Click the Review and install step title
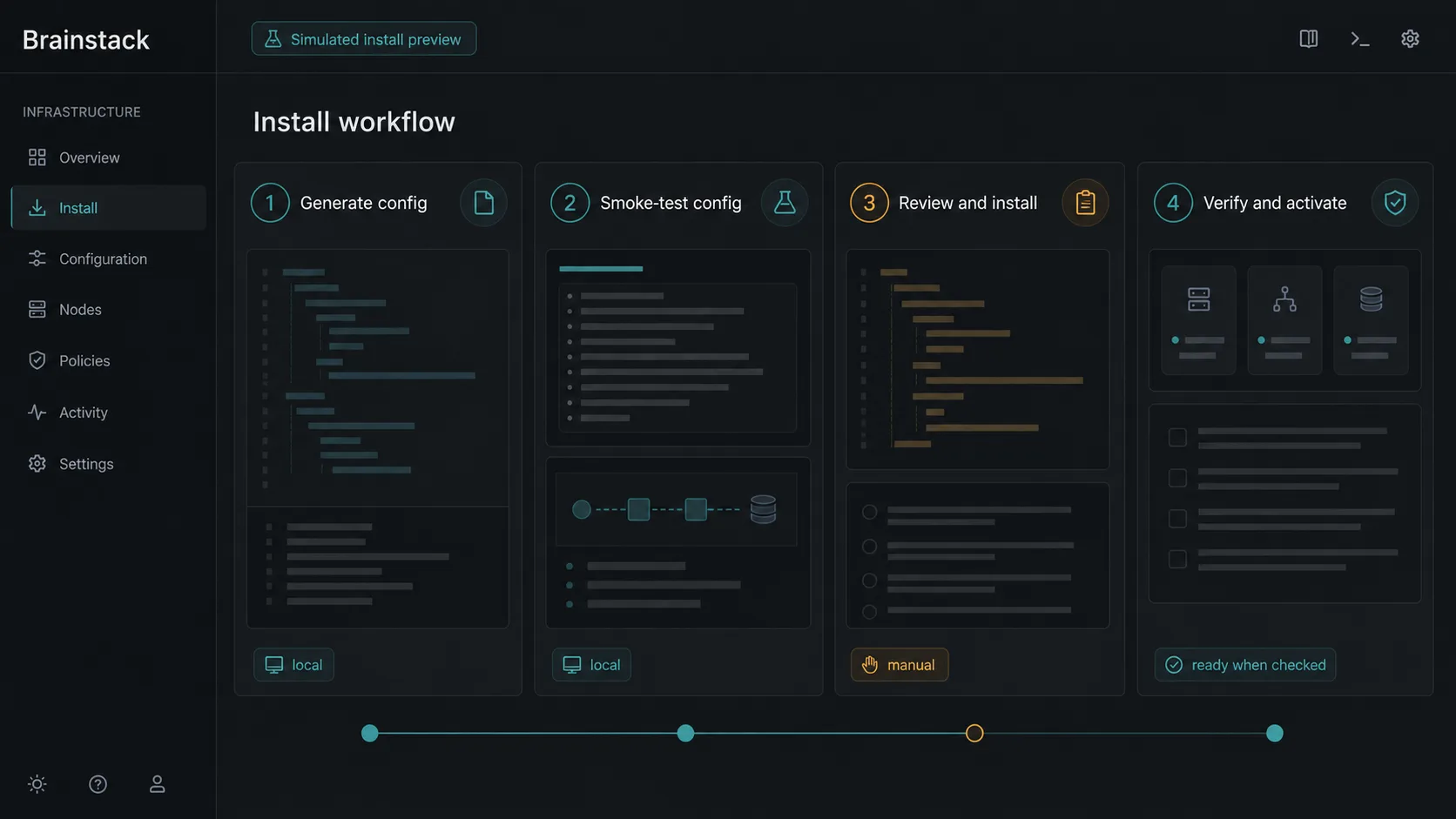This screenshot has height=819, width=1456. [967, 203]
